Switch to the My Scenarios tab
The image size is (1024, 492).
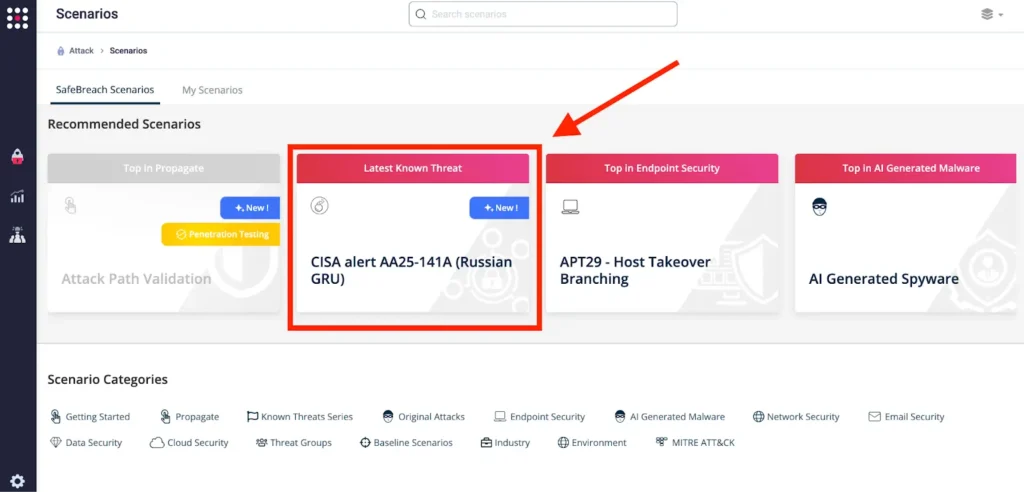[x=212, y=90]
